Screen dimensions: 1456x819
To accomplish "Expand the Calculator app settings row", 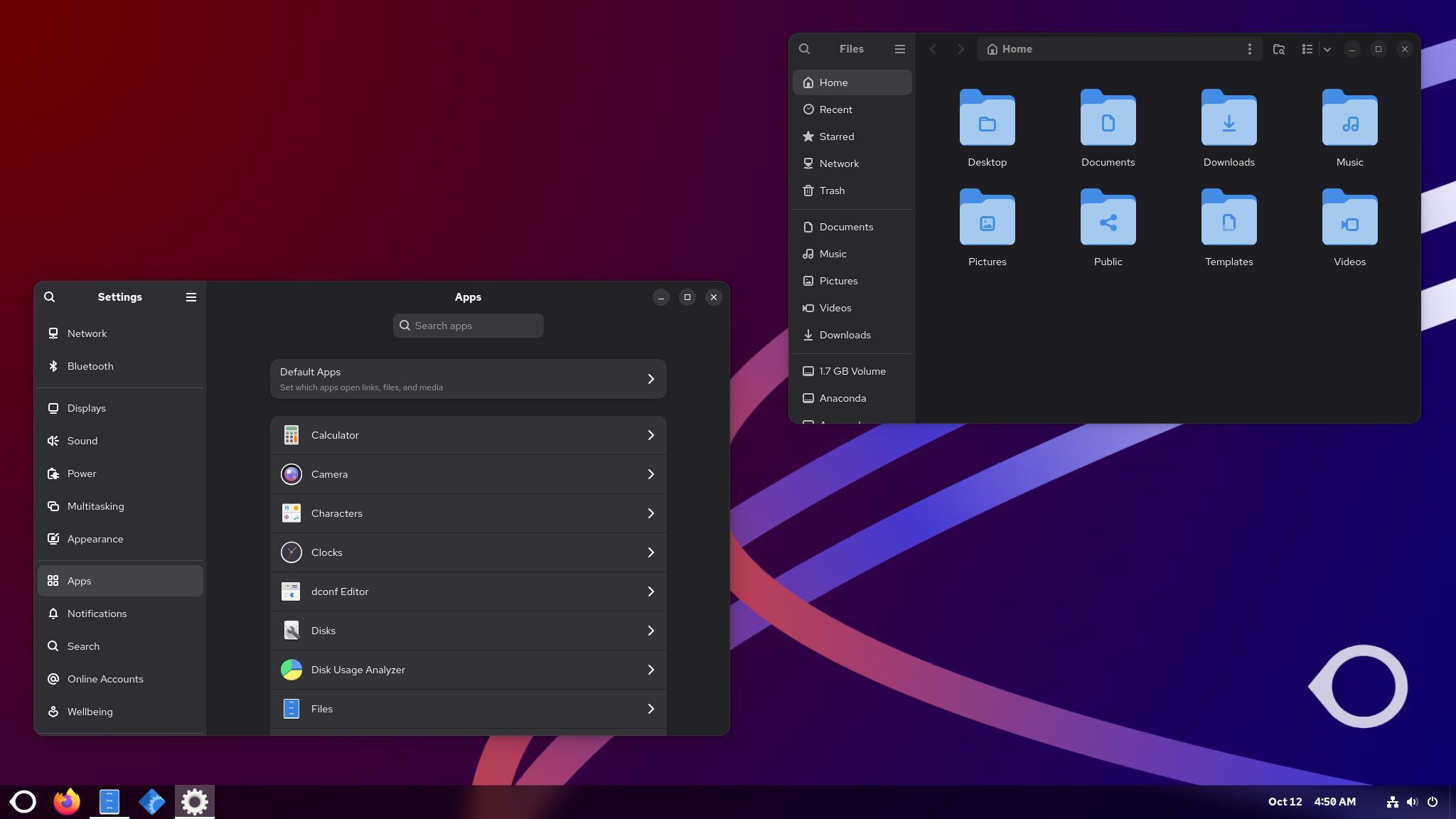I will point(649,434).
